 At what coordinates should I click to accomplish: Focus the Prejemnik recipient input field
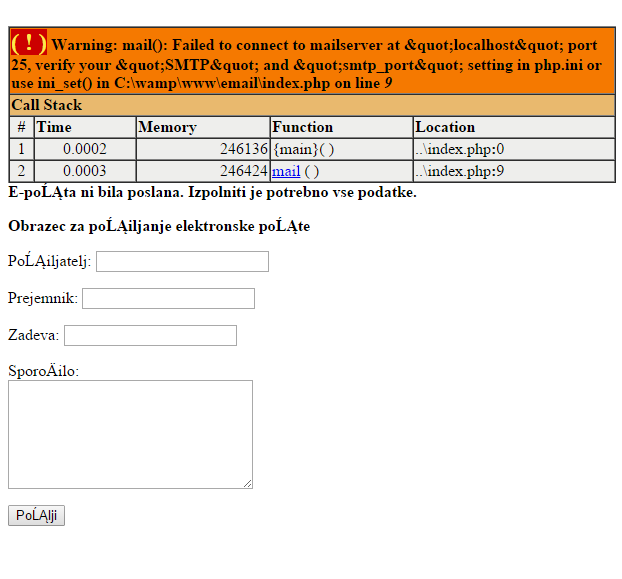tap(168, 298)
